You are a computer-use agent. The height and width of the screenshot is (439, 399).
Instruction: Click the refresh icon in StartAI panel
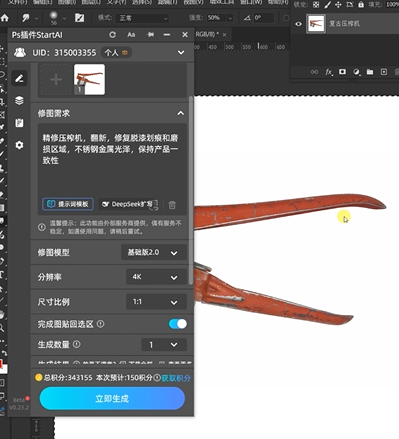[x=112, y=35]
